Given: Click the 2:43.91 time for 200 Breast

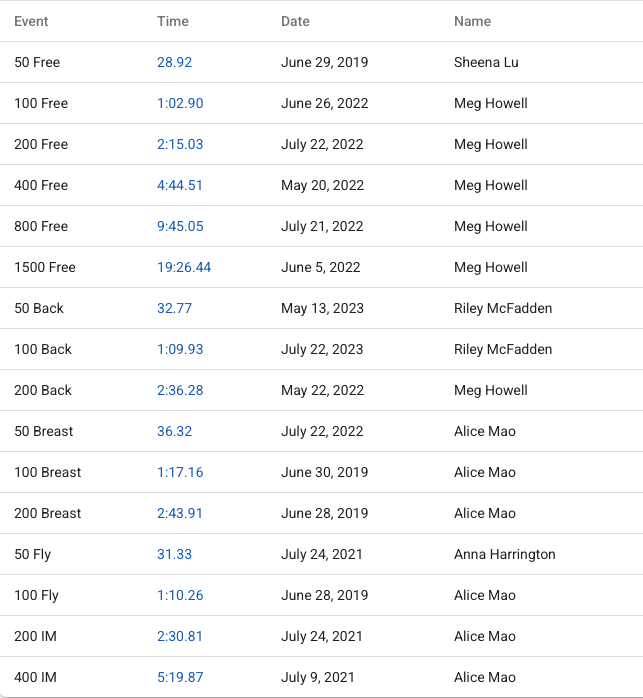Looking at the screenshot, I should point(180,513).
